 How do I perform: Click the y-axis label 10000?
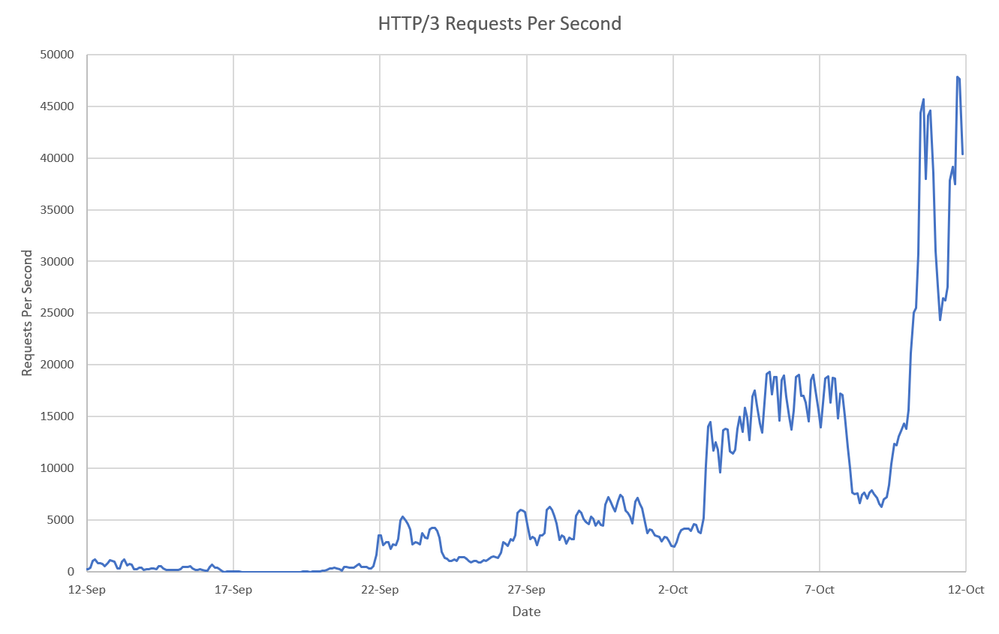click(x=57, y=468)
